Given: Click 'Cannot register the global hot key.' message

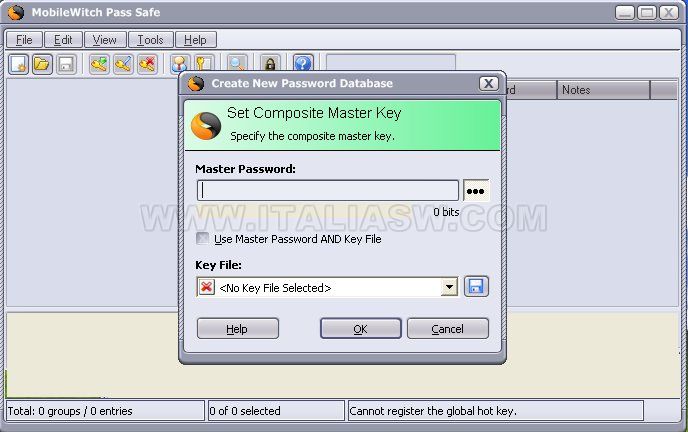Looking at the screenshot, I should (x=433, y=411).
